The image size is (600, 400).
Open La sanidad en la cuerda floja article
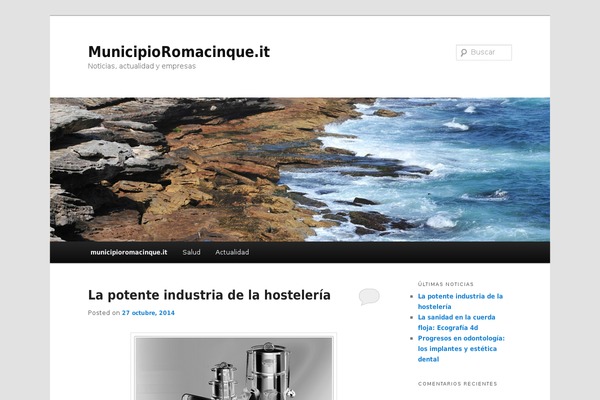[x=456, y=322]
